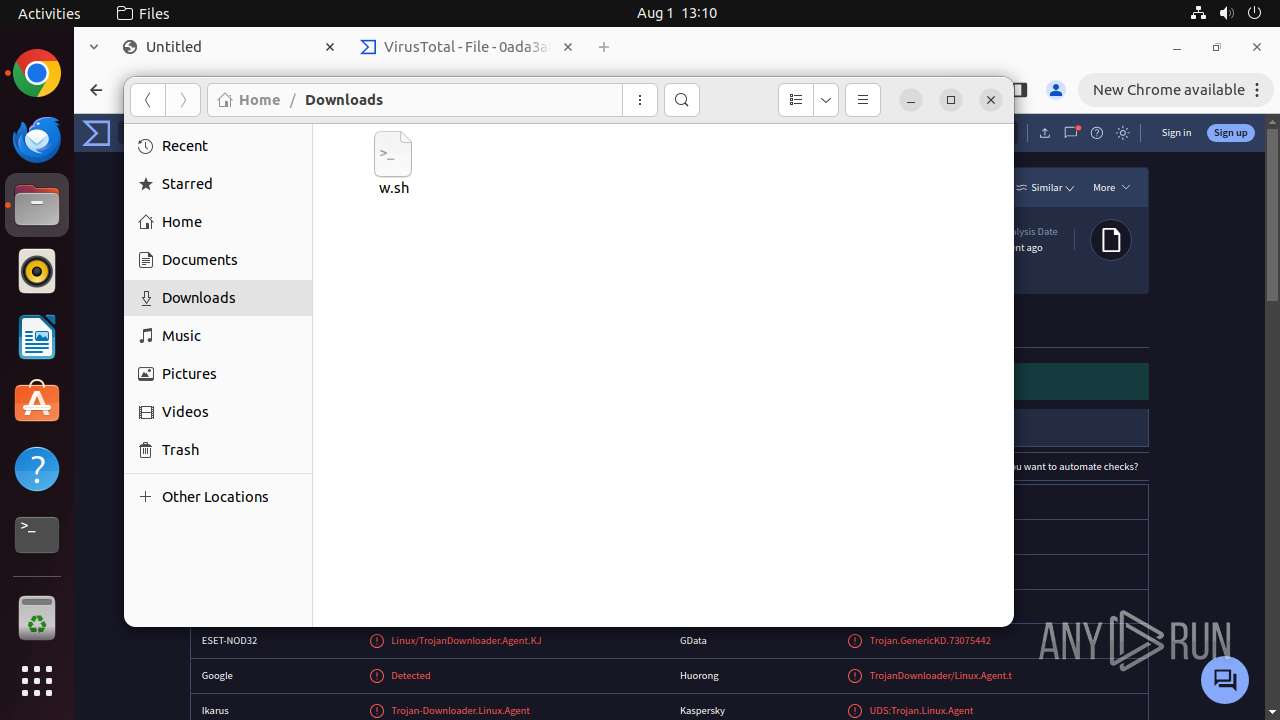Viewport: 1280px width, 720px height.
Task: Click Chrome side panel icon
Action: point(1020,90)
